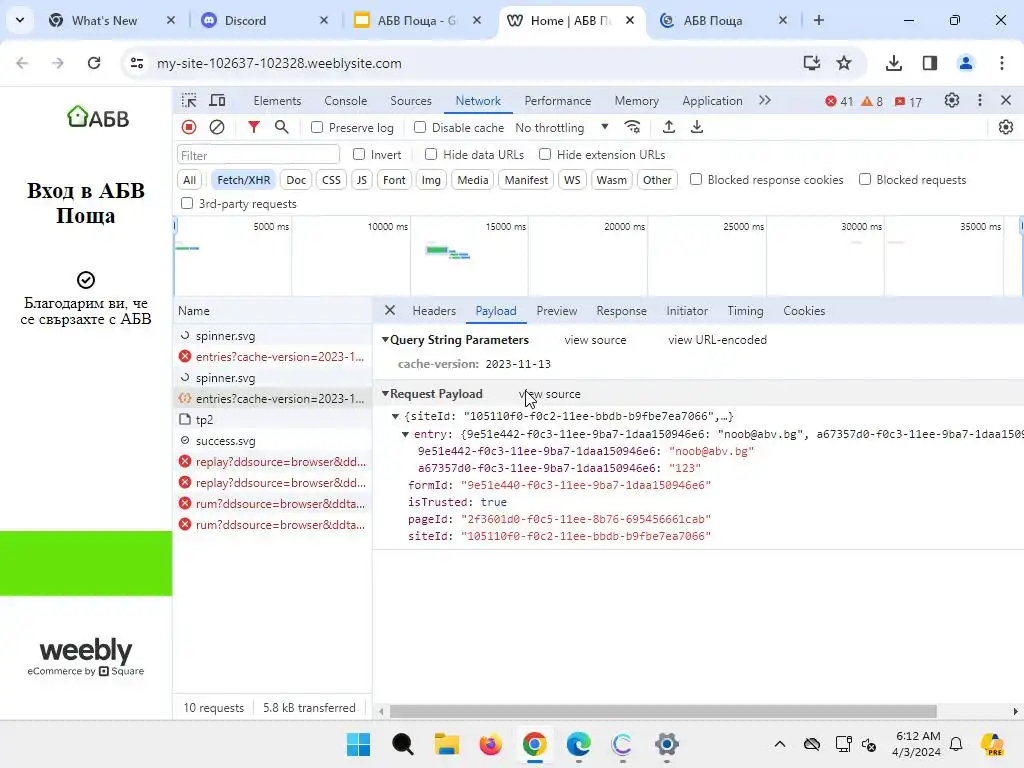The height and width of the screenshot is (768, 1024).
Task: Open Chrome downloads icon
Action: coord(893,63)
